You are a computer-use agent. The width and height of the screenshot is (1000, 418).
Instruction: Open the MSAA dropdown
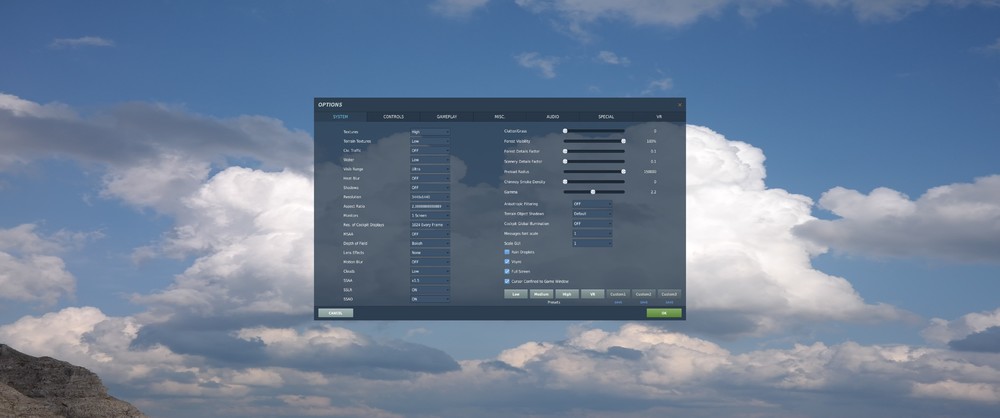[430, 234]
